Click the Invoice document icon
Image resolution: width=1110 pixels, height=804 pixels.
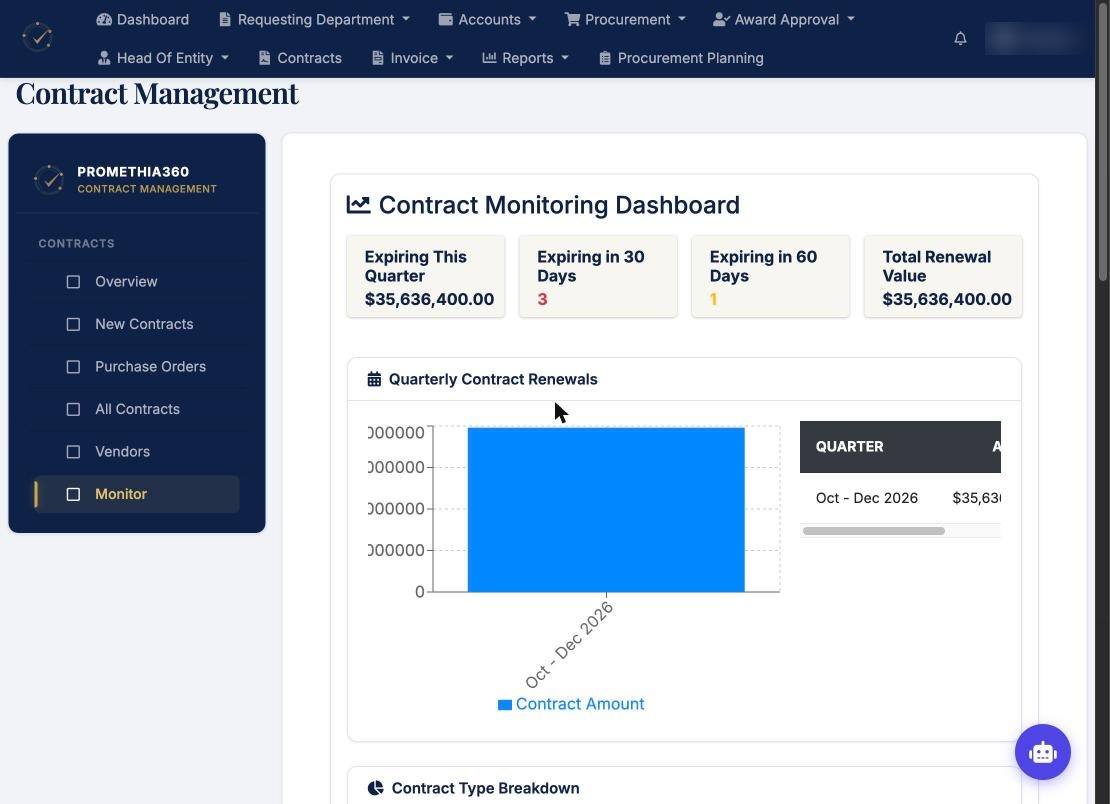click(378, 58)
